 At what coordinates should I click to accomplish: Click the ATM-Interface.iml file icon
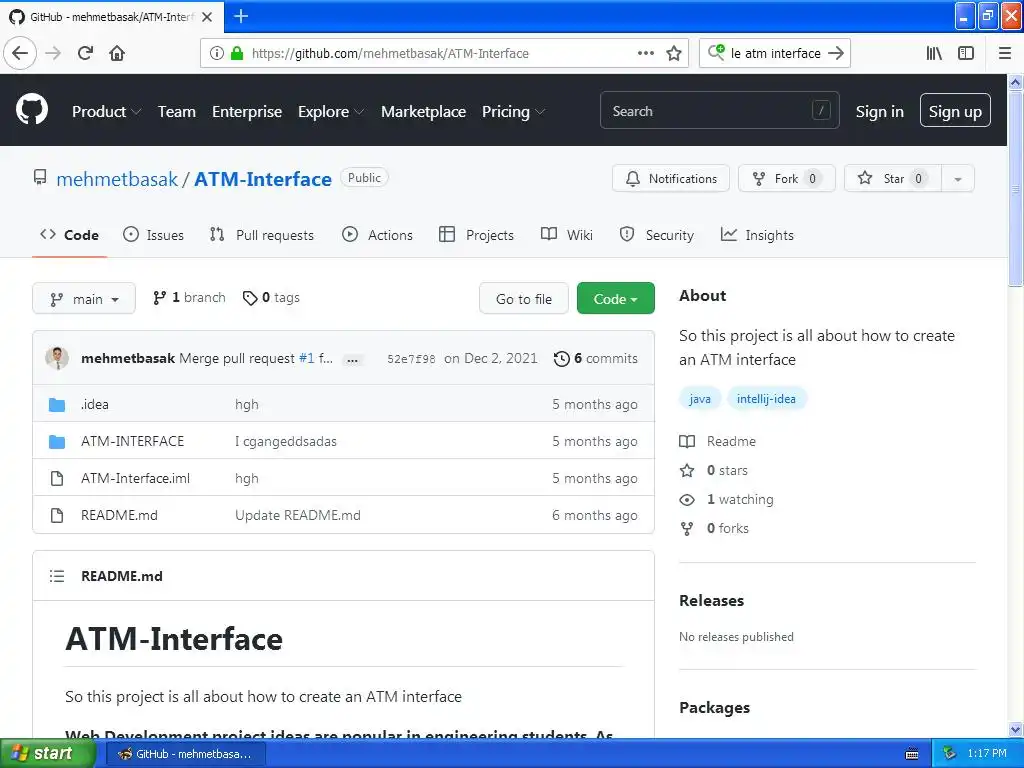pos(57,479)
